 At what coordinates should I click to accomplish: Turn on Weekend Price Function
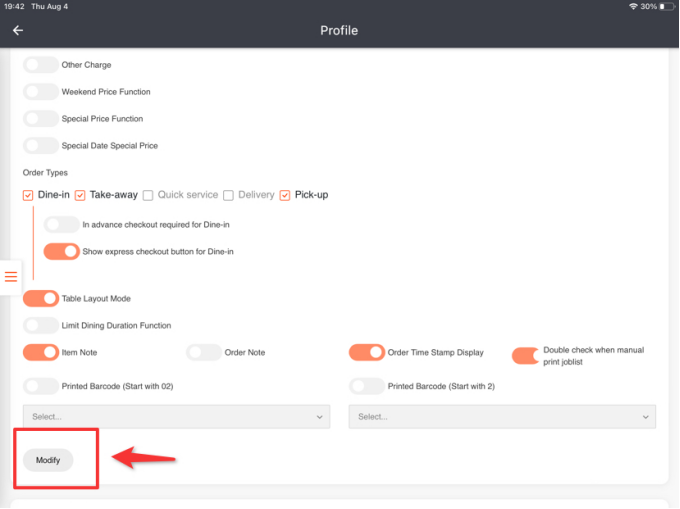click(40, 92)
